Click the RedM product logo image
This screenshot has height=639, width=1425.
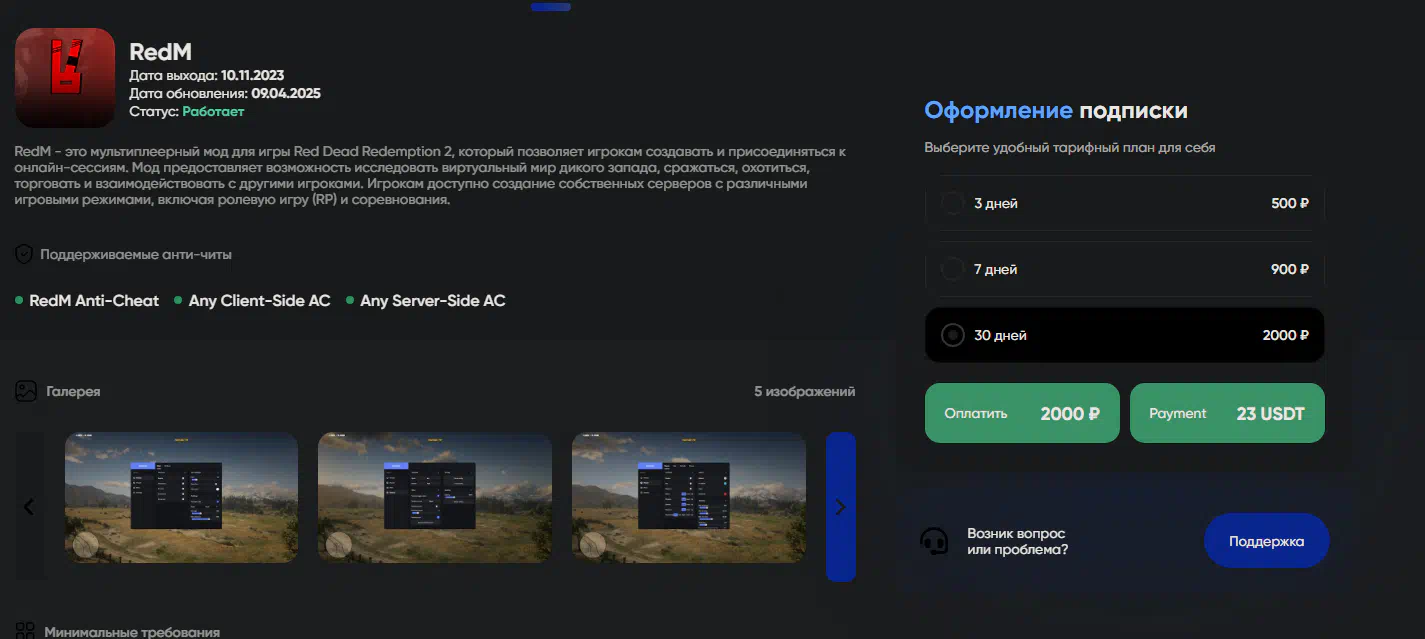pos(65,78)
